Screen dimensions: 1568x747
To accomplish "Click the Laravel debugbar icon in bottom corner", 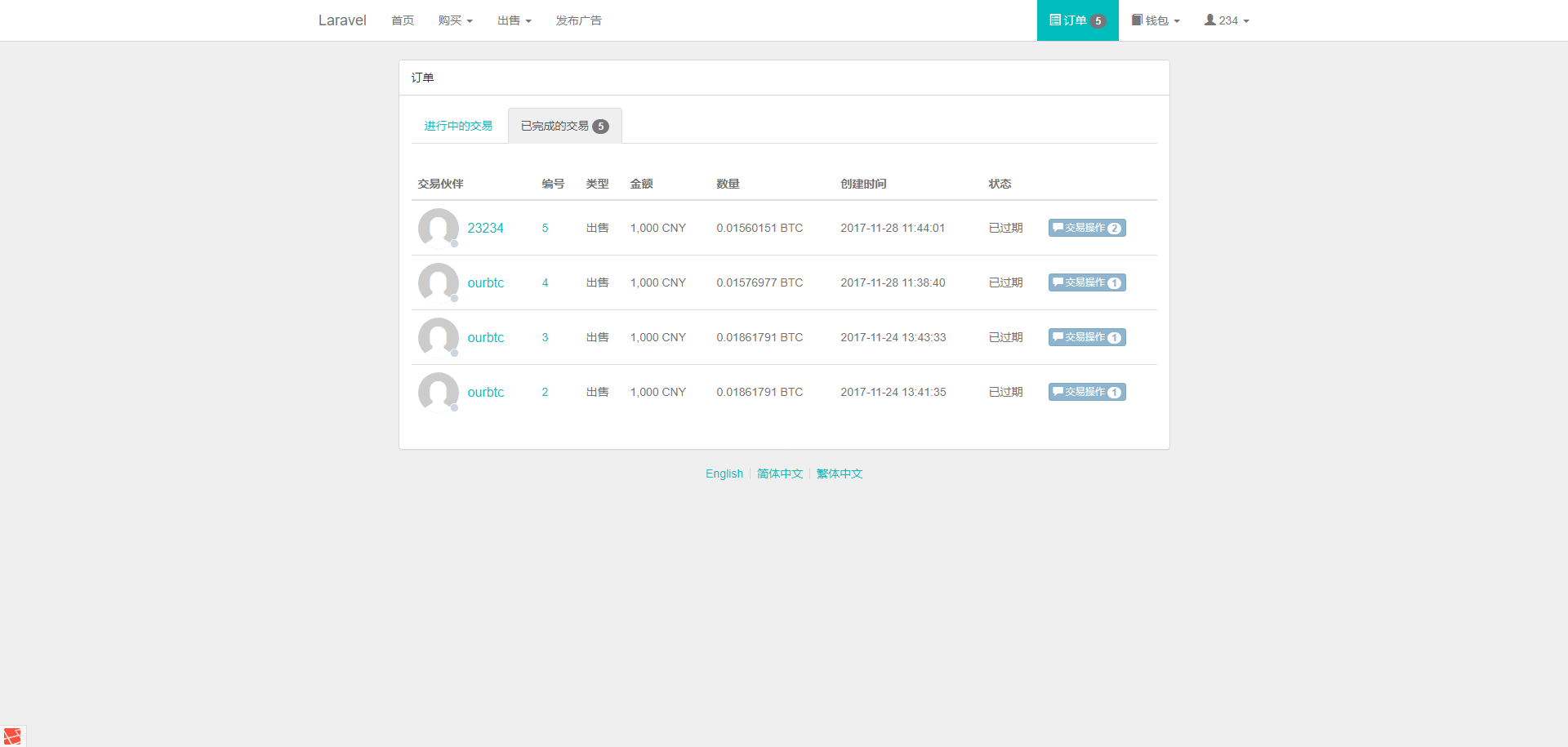I will [12, 736].
